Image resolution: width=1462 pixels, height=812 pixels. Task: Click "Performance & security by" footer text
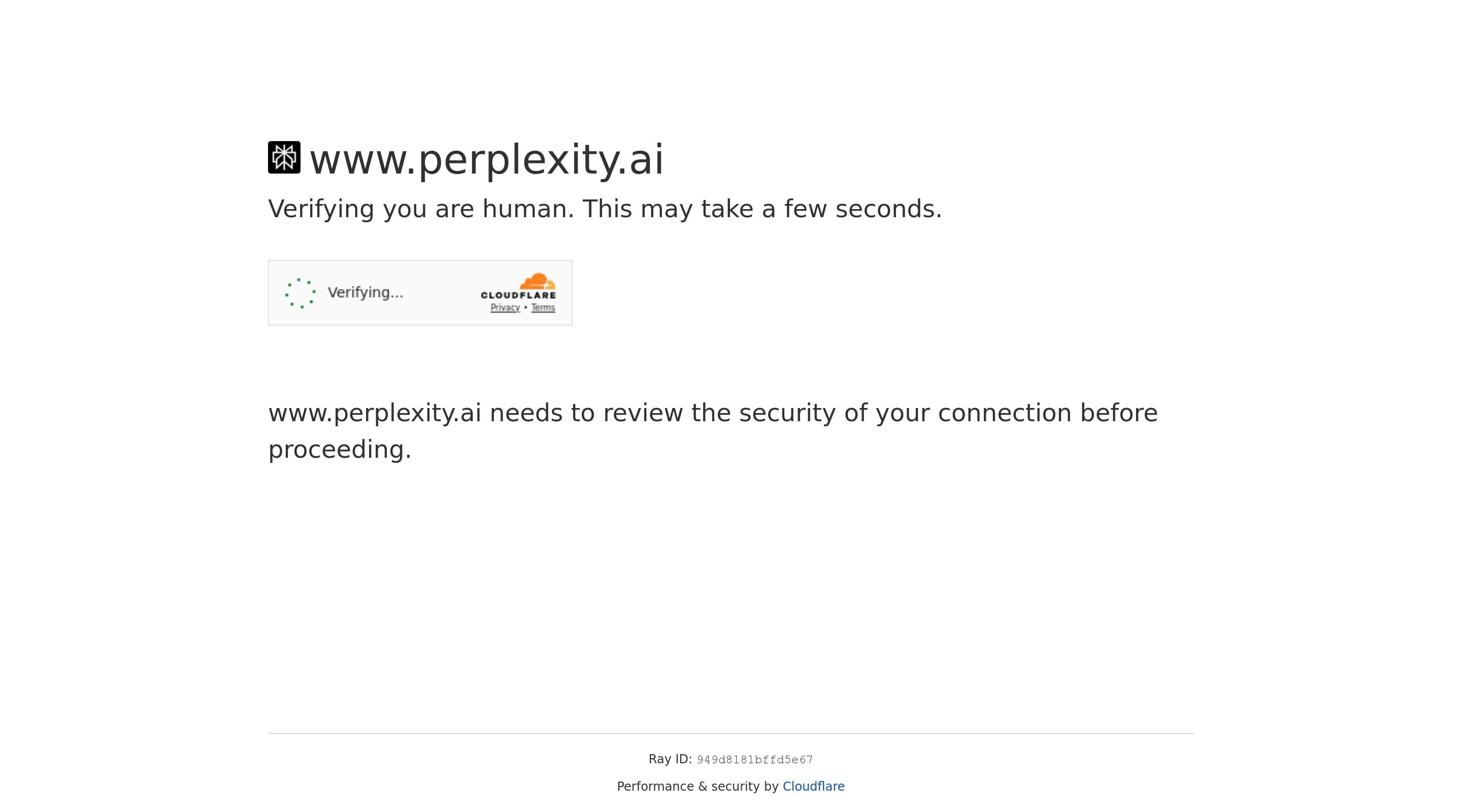pos(697,786)
